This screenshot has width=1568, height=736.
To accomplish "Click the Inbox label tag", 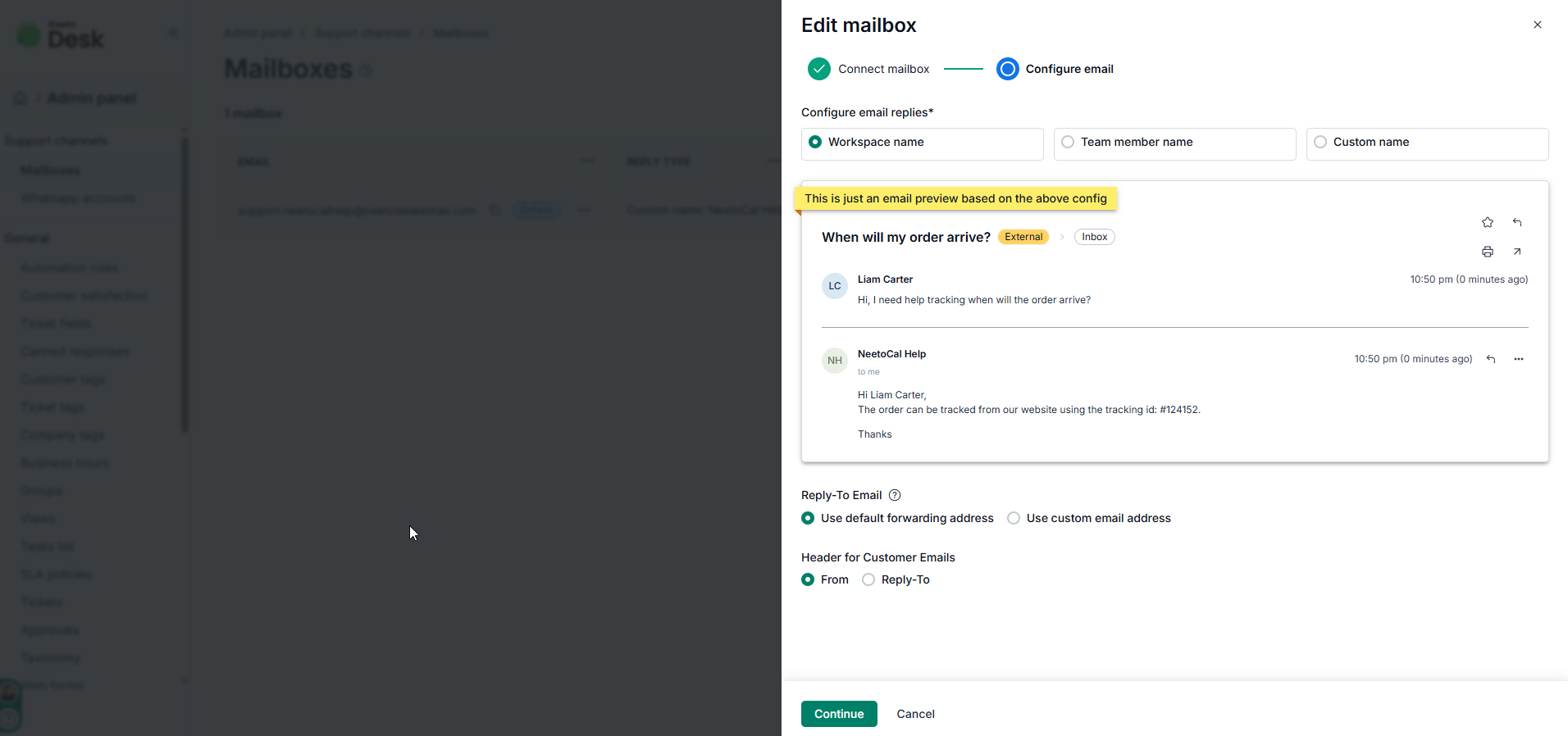I will pos(1094,237).
